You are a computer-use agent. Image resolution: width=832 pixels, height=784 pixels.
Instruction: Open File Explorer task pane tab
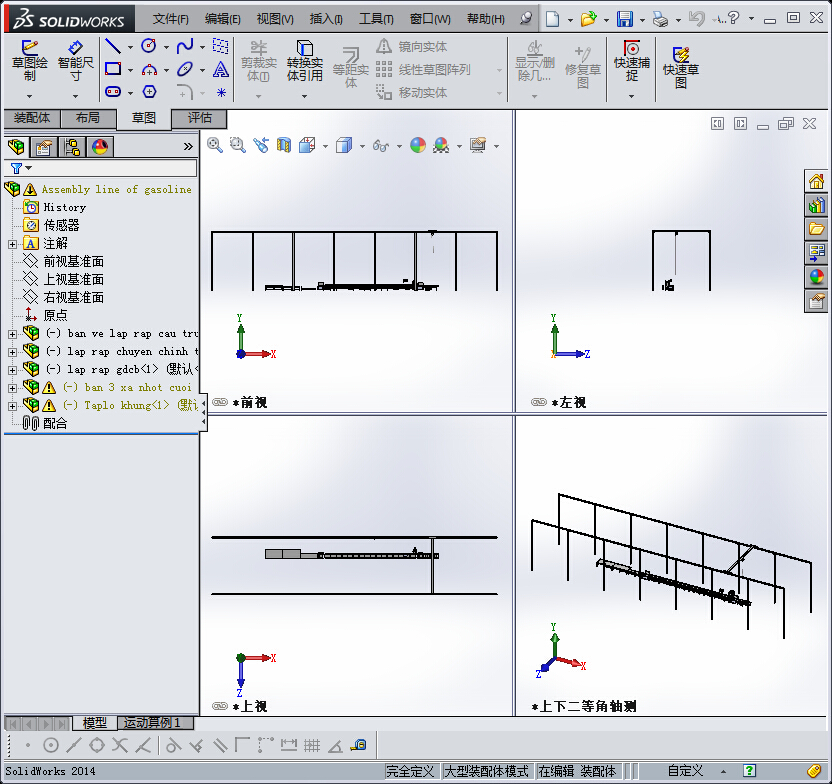(816, 229)
